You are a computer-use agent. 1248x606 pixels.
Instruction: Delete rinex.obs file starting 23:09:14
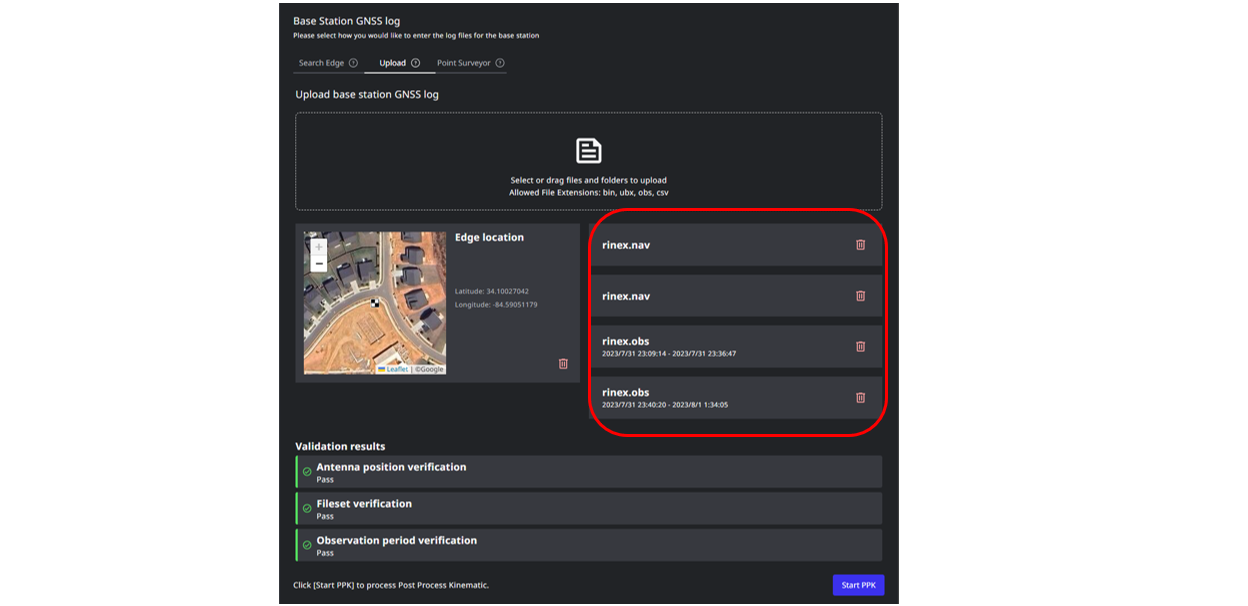pyautogui.click(x=860, y=346)
